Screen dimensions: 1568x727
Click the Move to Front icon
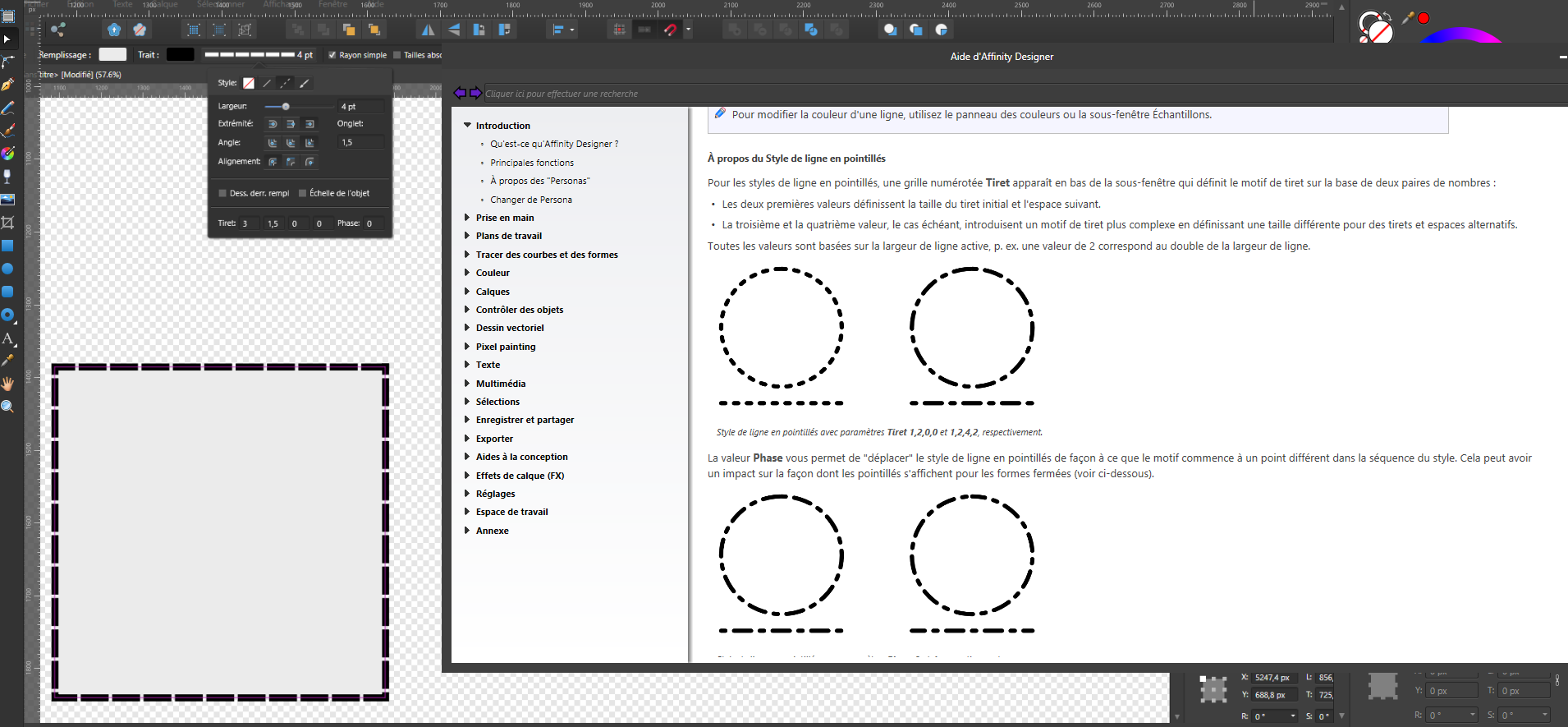pyautogui.click(x=374, y=30)
